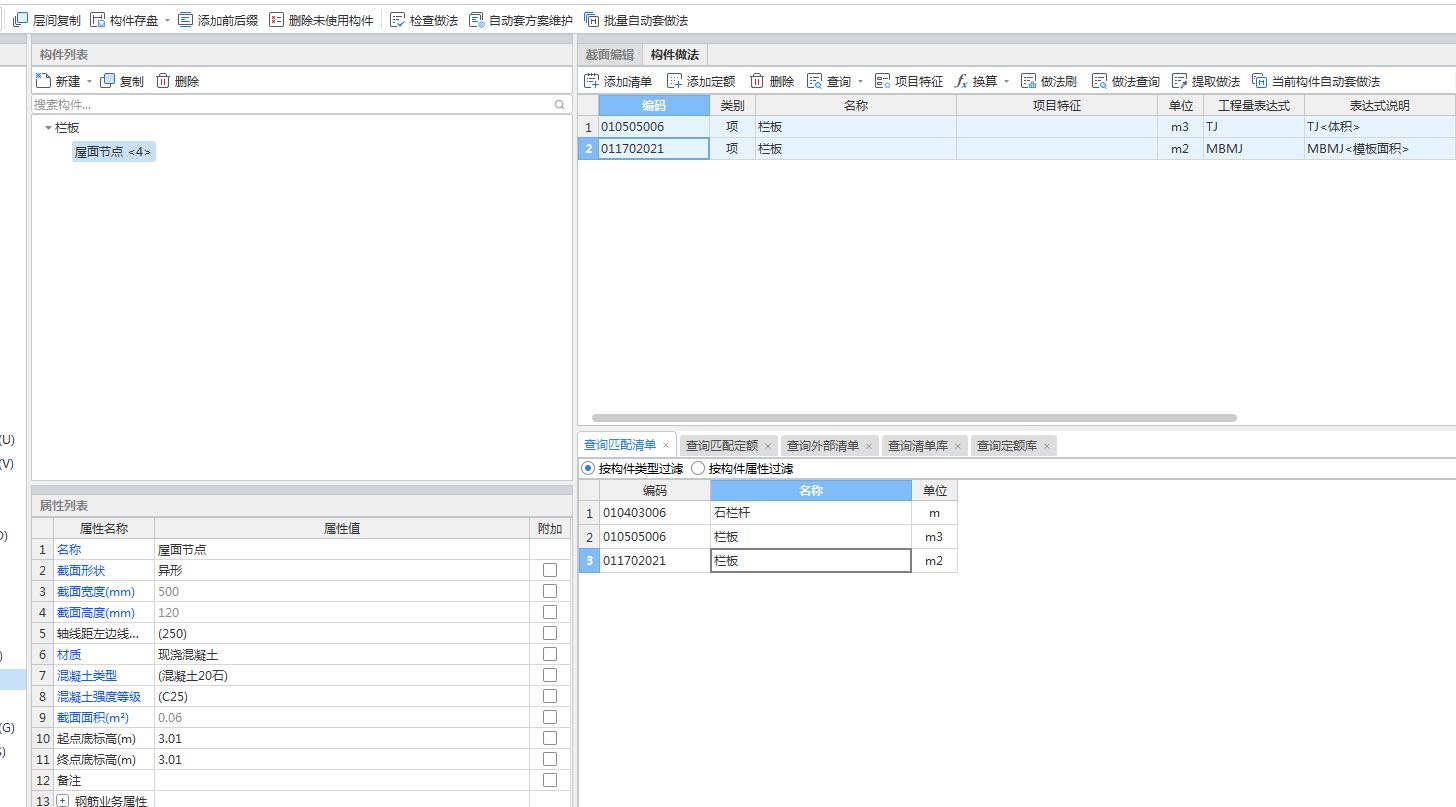Click the 添加定额 icon
This screenshot has width=1456, height=807.
point(675,81)
